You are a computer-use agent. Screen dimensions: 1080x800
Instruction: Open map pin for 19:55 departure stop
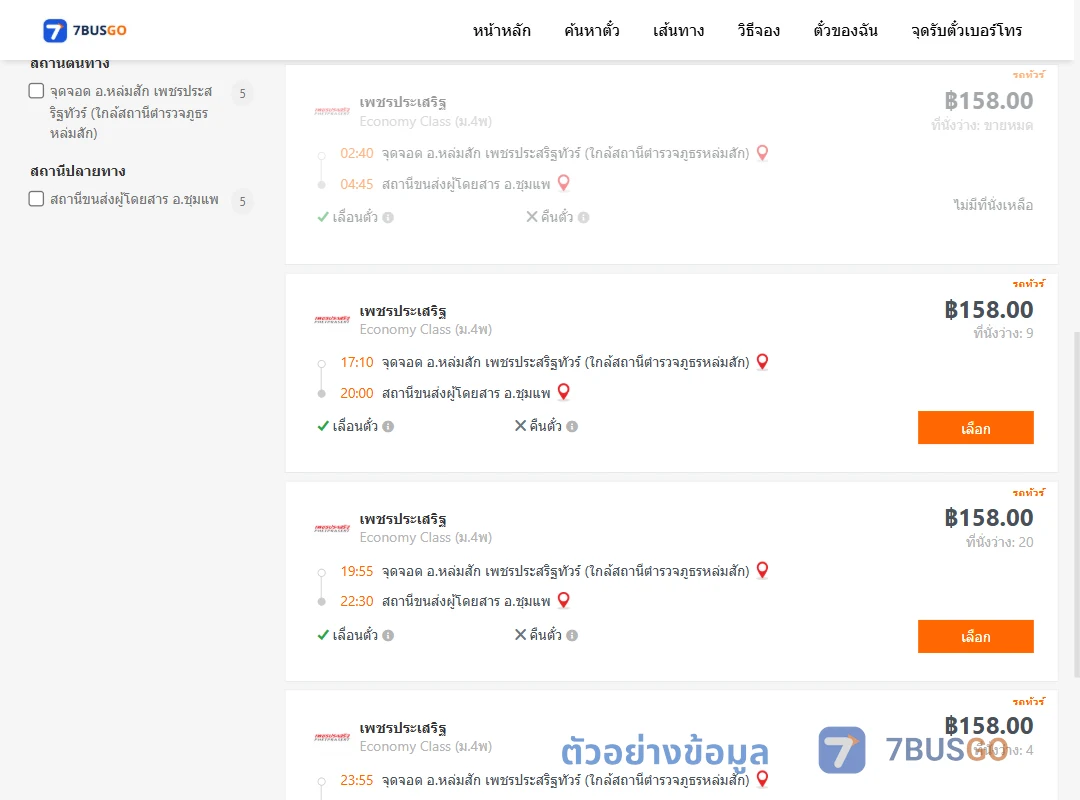tap(762, 571)
